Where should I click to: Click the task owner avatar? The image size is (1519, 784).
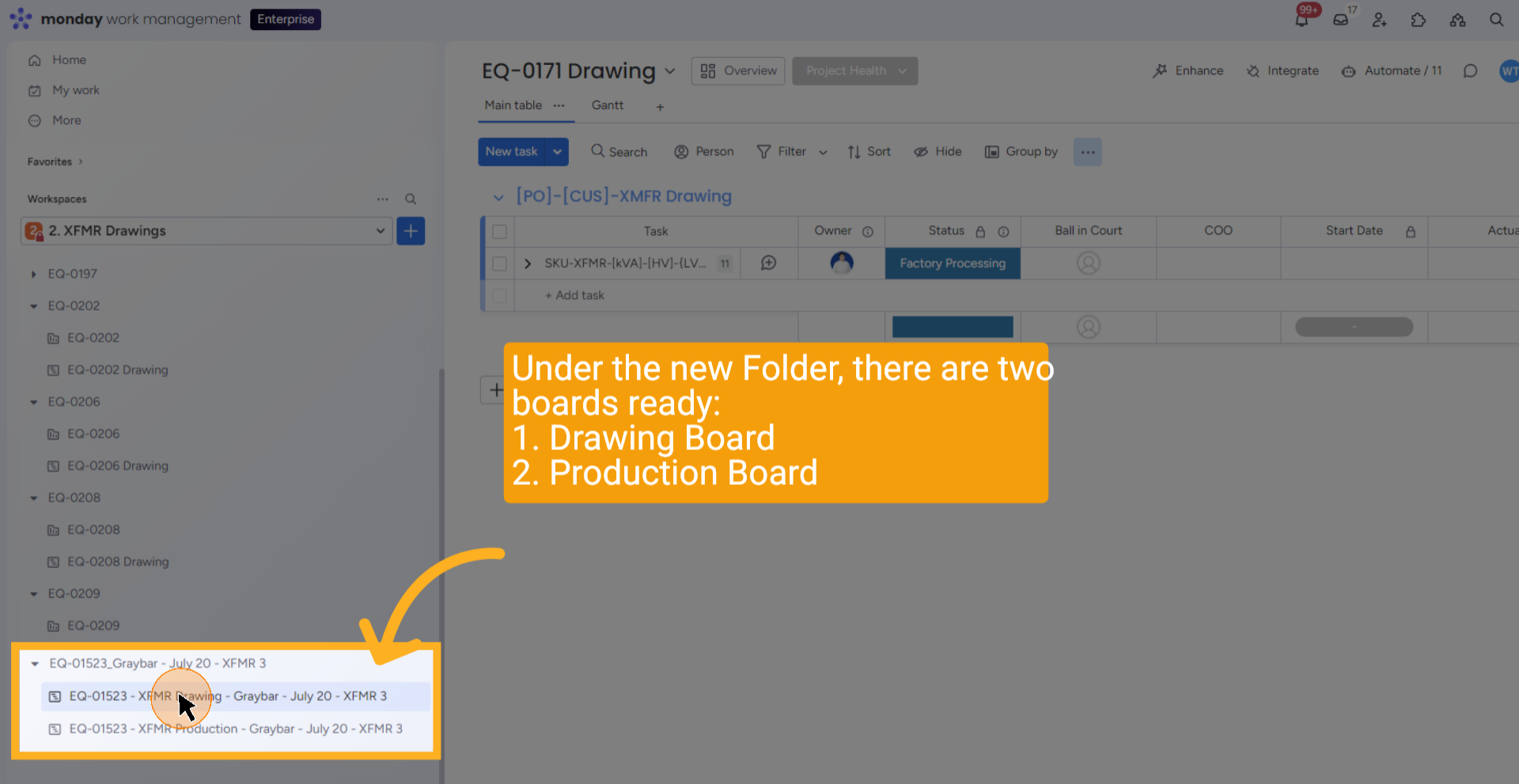click(842, 263)
